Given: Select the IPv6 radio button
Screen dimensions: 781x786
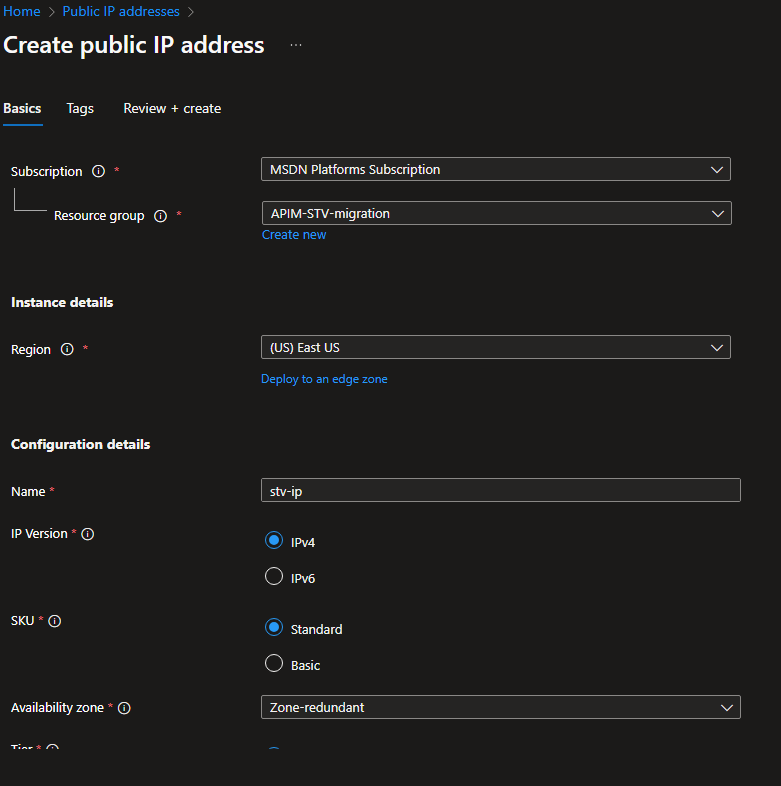Looking at the screenshot, I should tap(274, 576).
